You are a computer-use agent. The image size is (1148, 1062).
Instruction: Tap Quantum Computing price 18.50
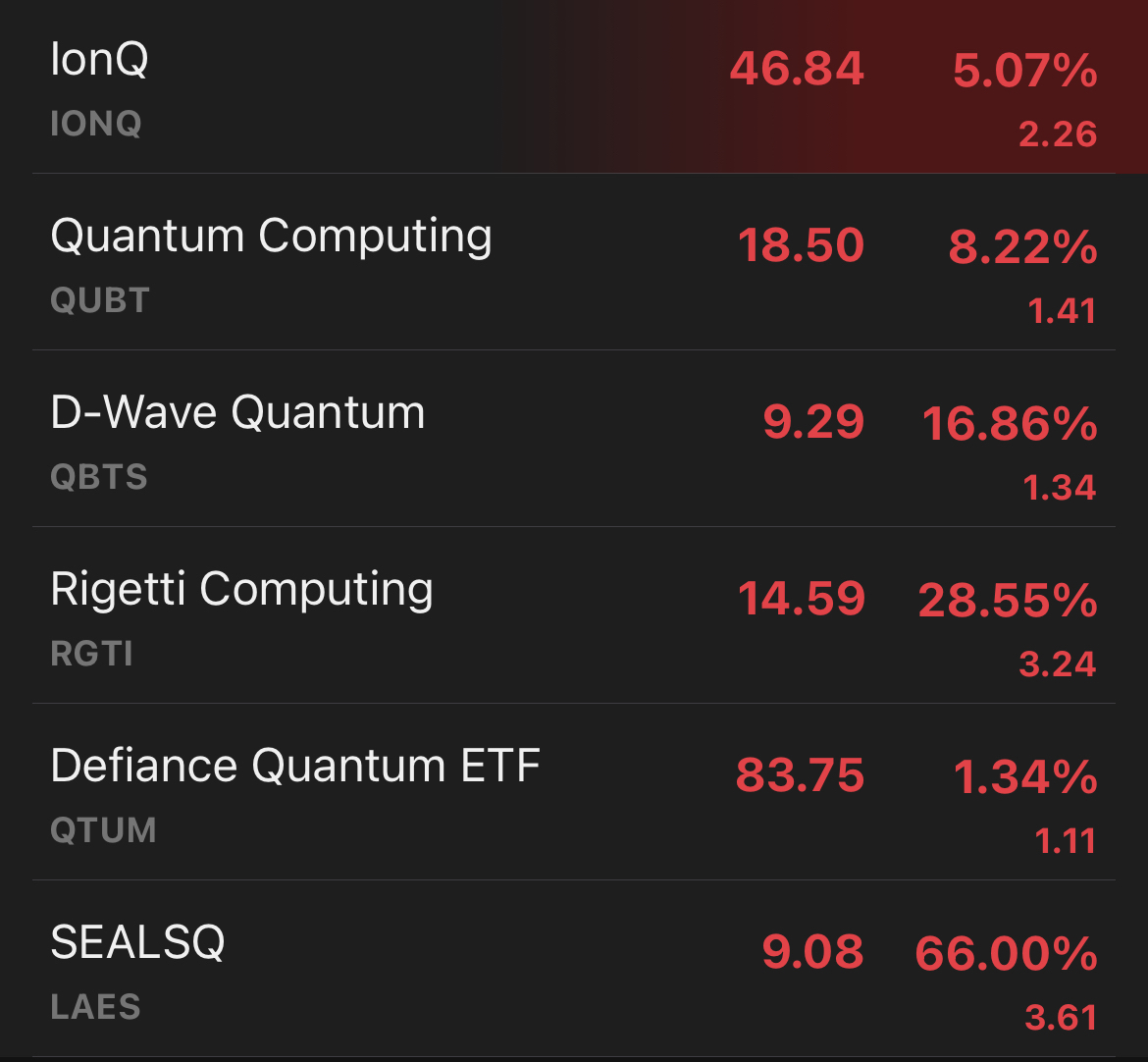pos(801,246)
